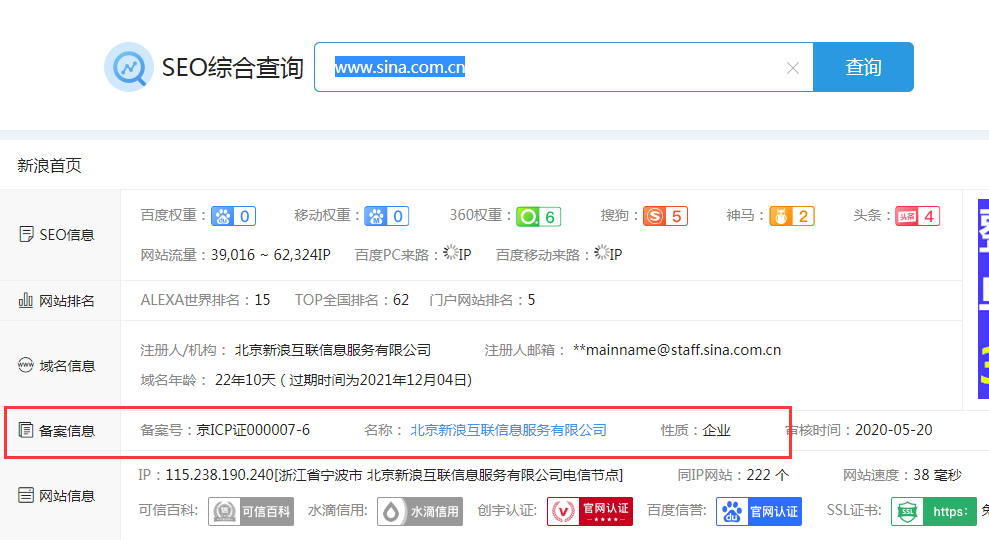Click the 备案信息 document icon
This screenshot has height=540, width=989.
click(26, 430)
